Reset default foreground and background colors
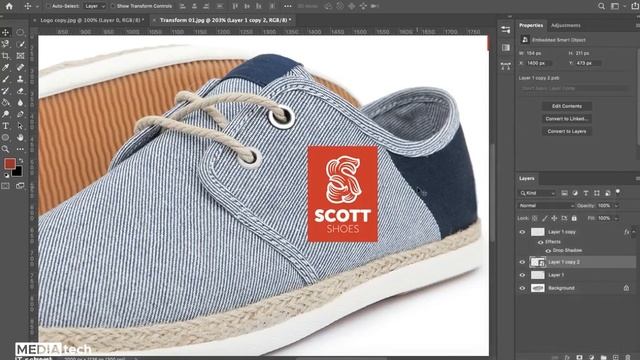 pyautogui.click(x=6, y=175)
